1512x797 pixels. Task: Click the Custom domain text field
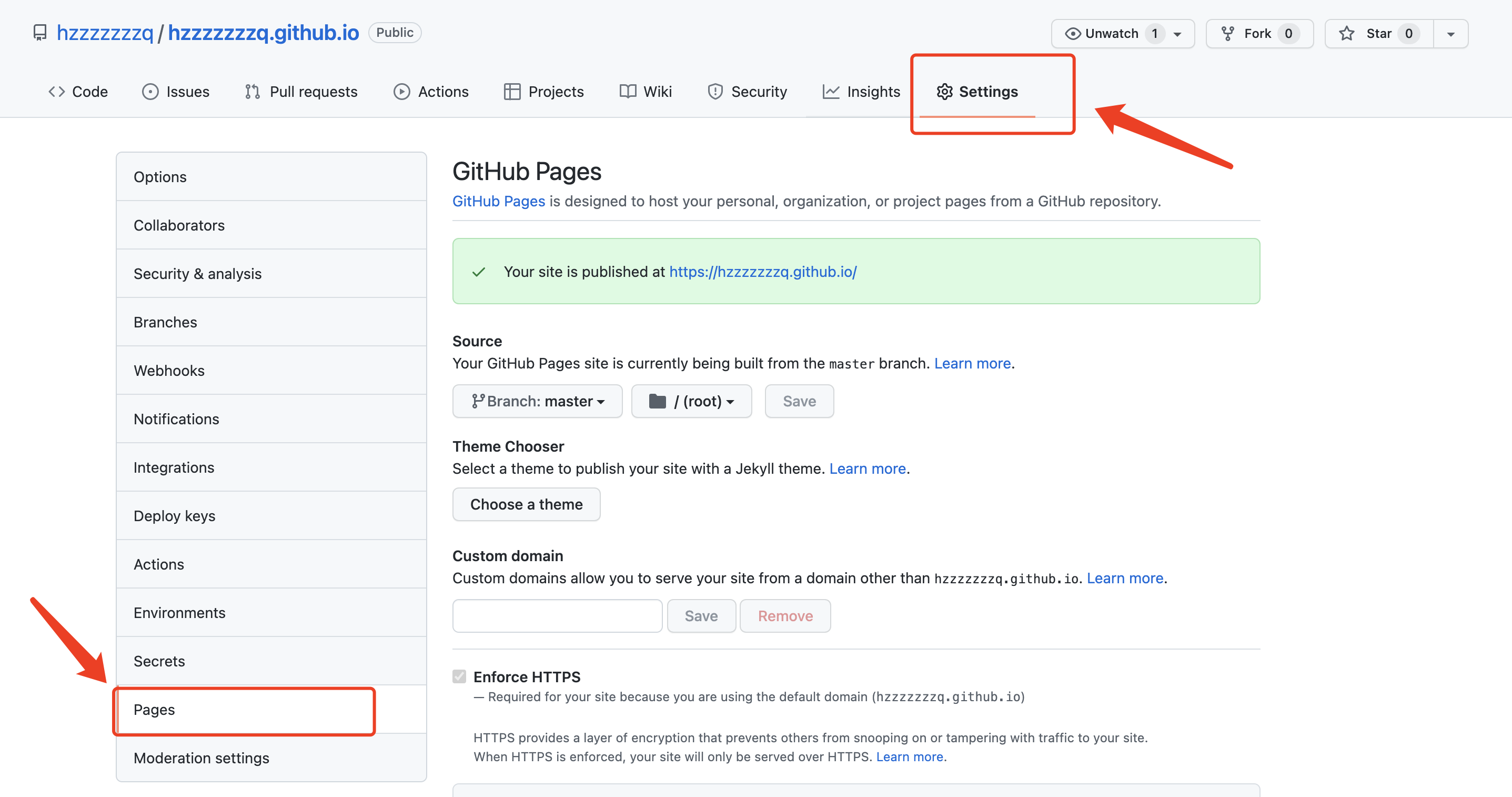tap(557, 615)
